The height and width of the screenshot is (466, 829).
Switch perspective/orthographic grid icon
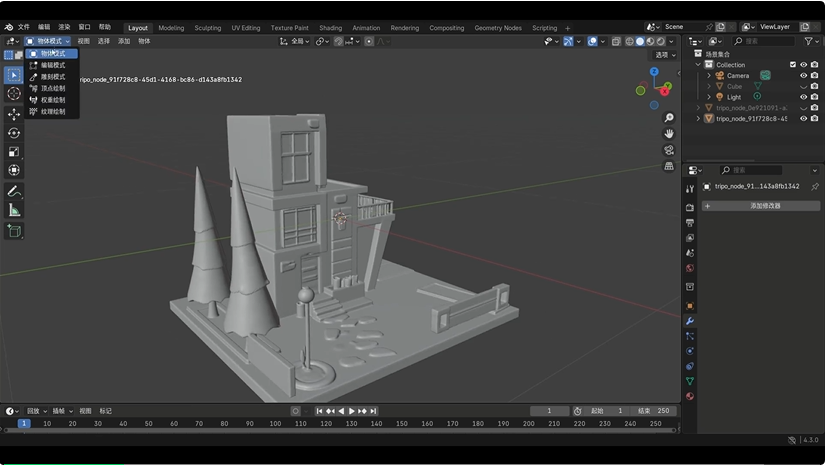tap(669, 166)
